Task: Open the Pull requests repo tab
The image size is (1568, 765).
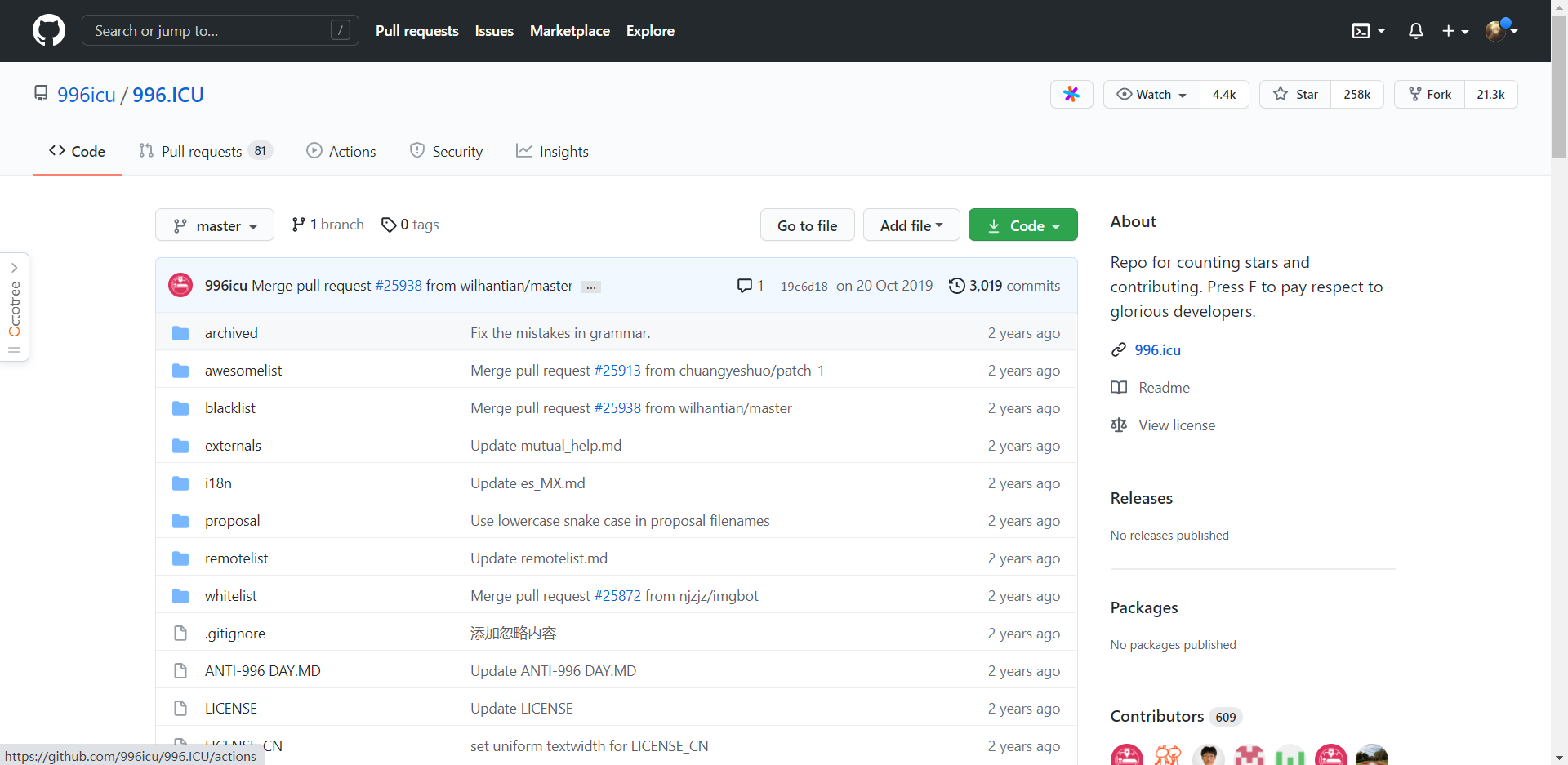Action: pyautogui.click(x=206, y=151)
